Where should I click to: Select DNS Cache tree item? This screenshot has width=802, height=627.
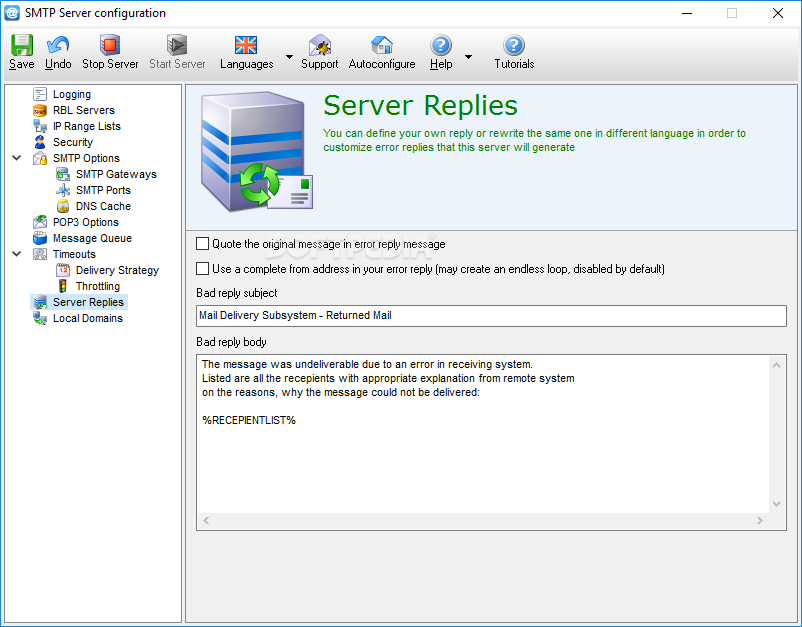103,206
